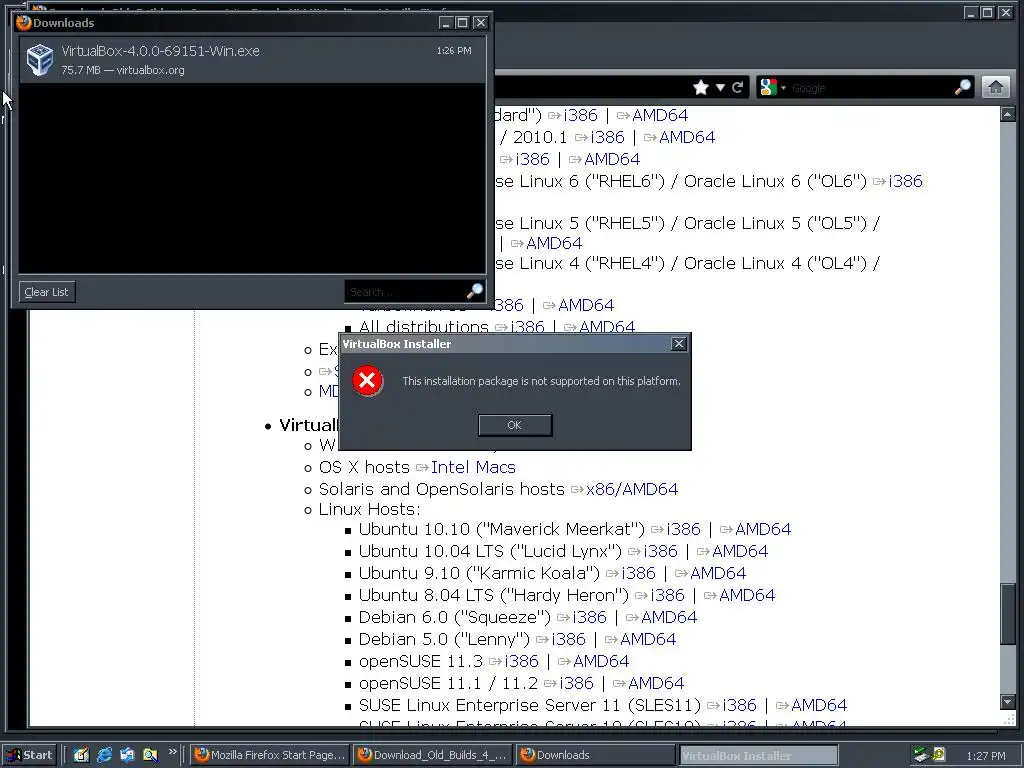Image resolution: width=1024 pixels, height=768 pixels.
Task: Open AMD64 link for Debian 6.0 Squeeze
Action: point(669,617)
